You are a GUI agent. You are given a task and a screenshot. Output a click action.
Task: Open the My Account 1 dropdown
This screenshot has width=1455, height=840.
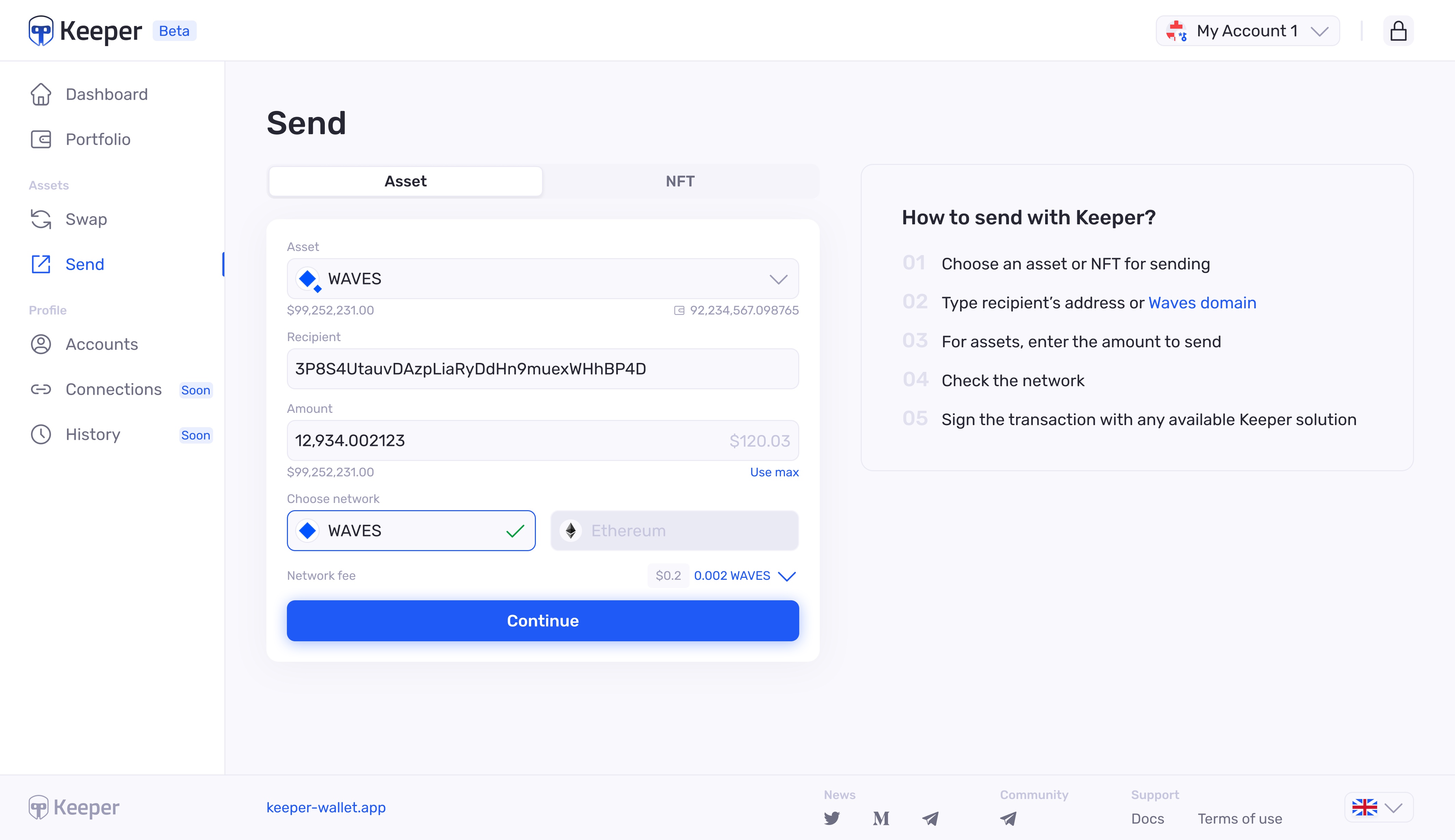tap(1247, 31)
